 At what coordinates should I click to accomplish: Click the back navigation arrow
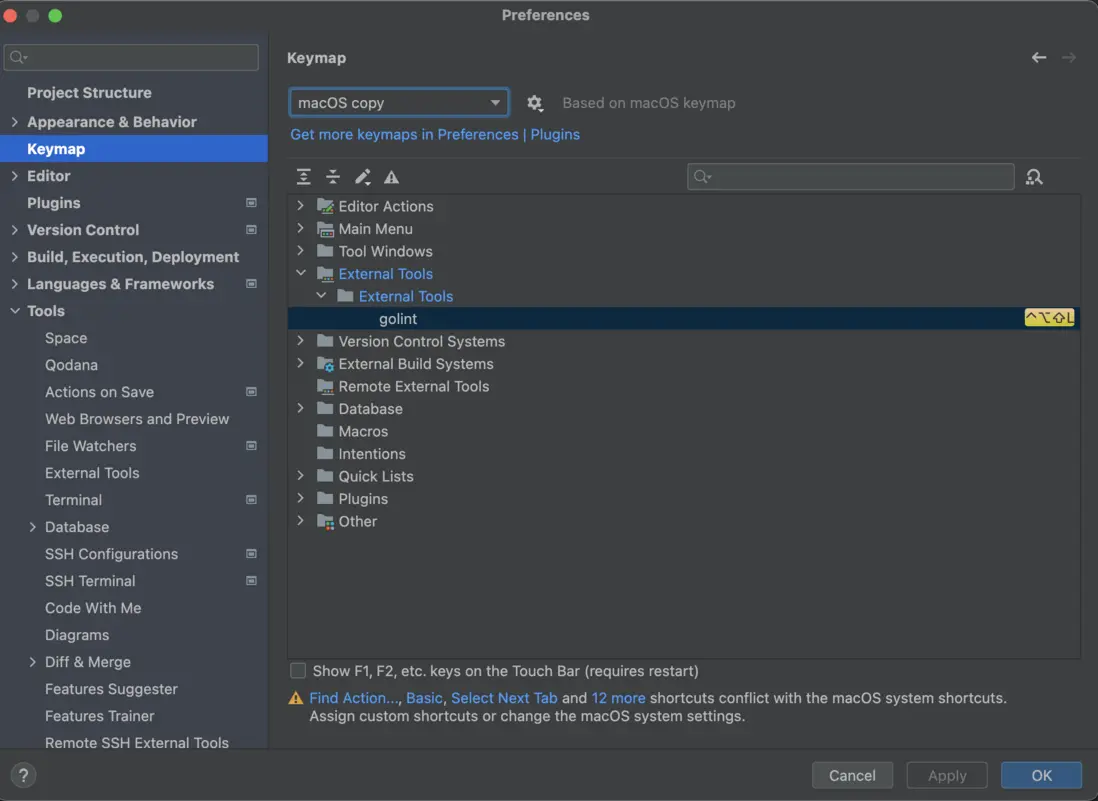[1039, 58]
